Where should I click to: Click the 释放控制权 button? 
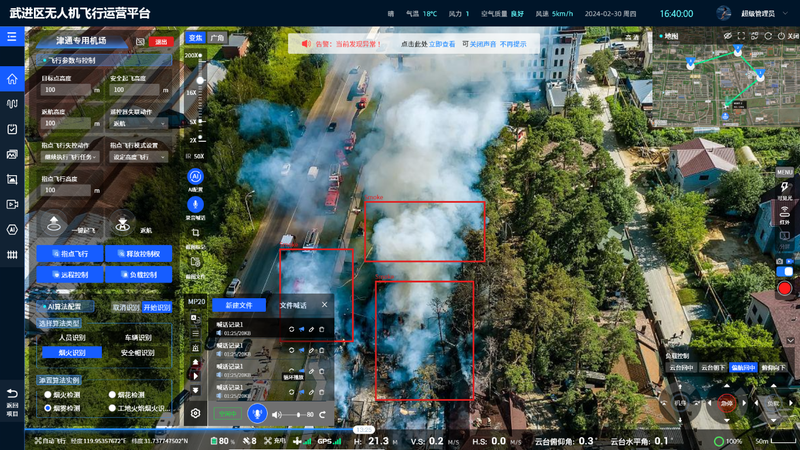pyautogui.click(x=139, y=254)
